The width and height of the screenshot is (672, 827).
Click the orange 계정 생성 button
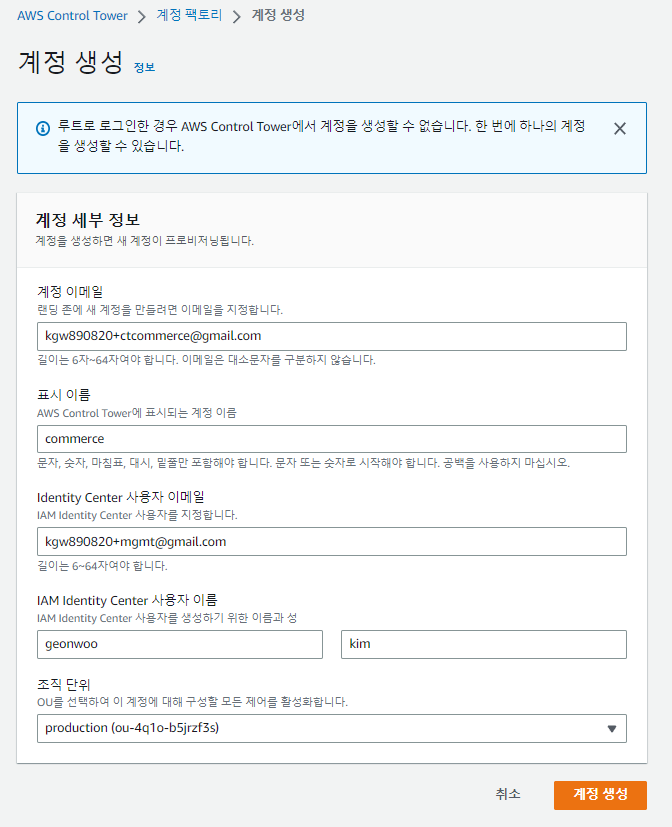point(600,795)
